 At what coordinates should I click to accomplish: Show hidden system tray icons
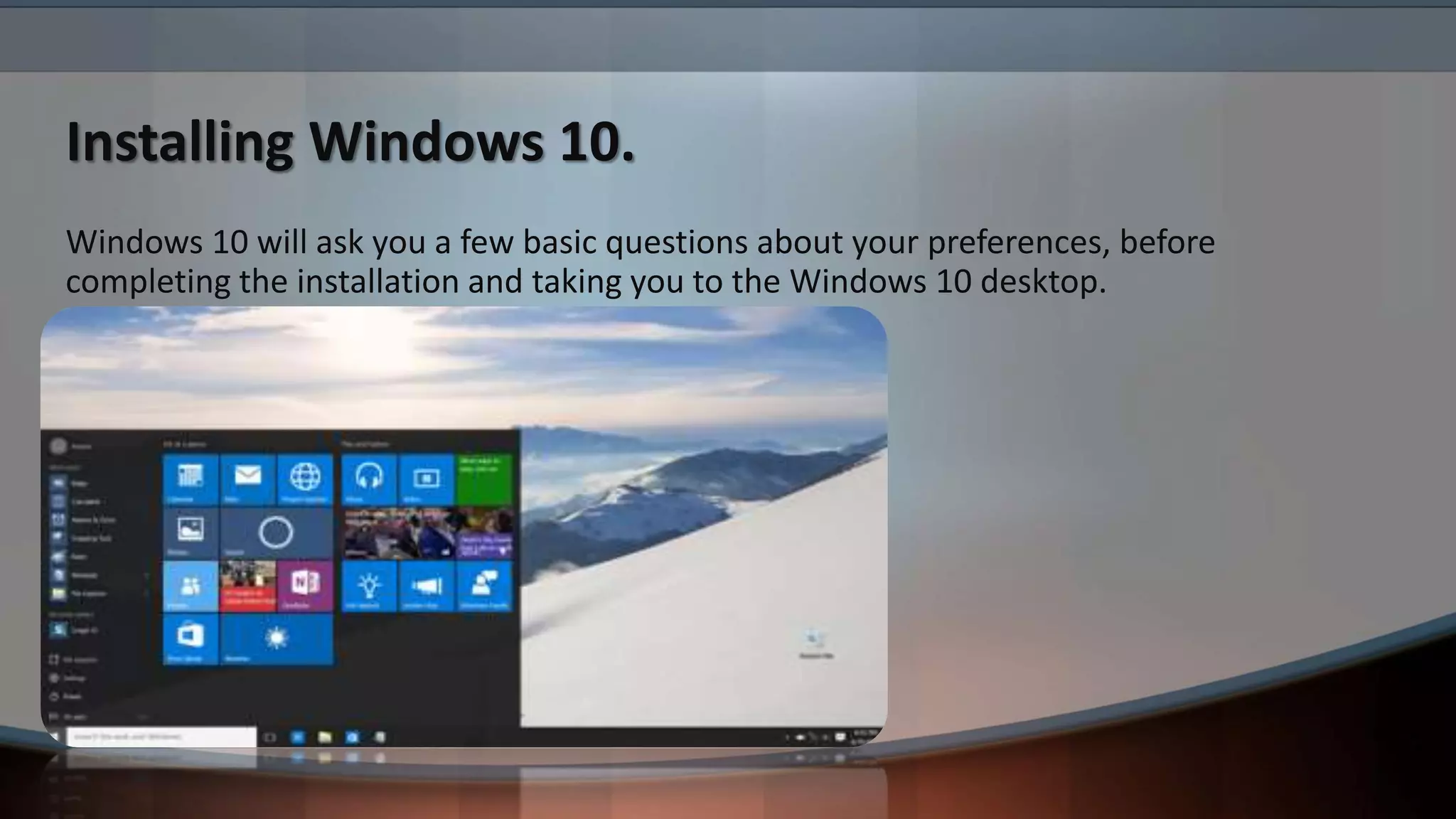click(787, 738)
